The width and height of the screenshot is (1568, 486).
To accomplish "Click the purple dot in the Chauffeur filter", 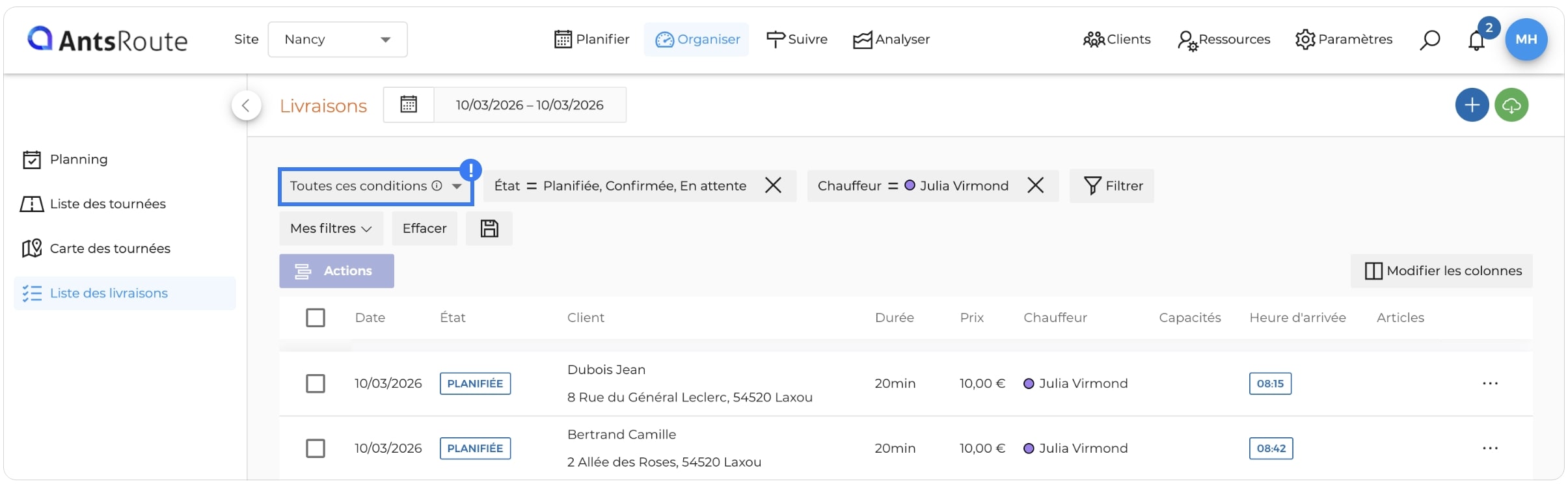I will coord(910,186).
